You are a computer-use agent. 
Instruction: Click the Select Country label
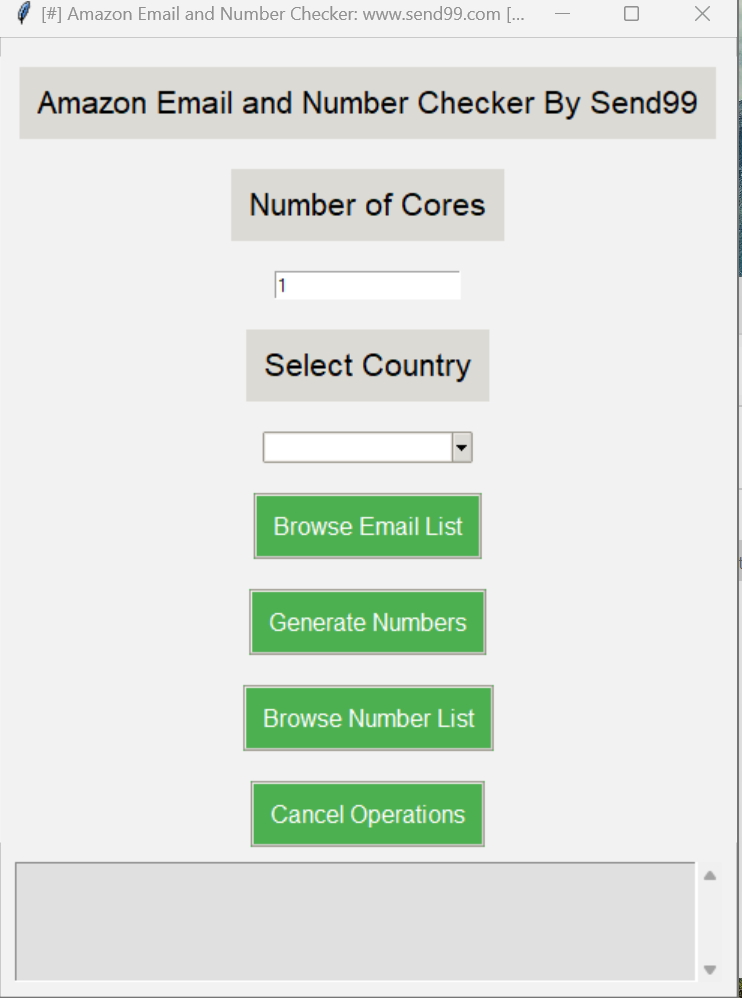point(367,365)
